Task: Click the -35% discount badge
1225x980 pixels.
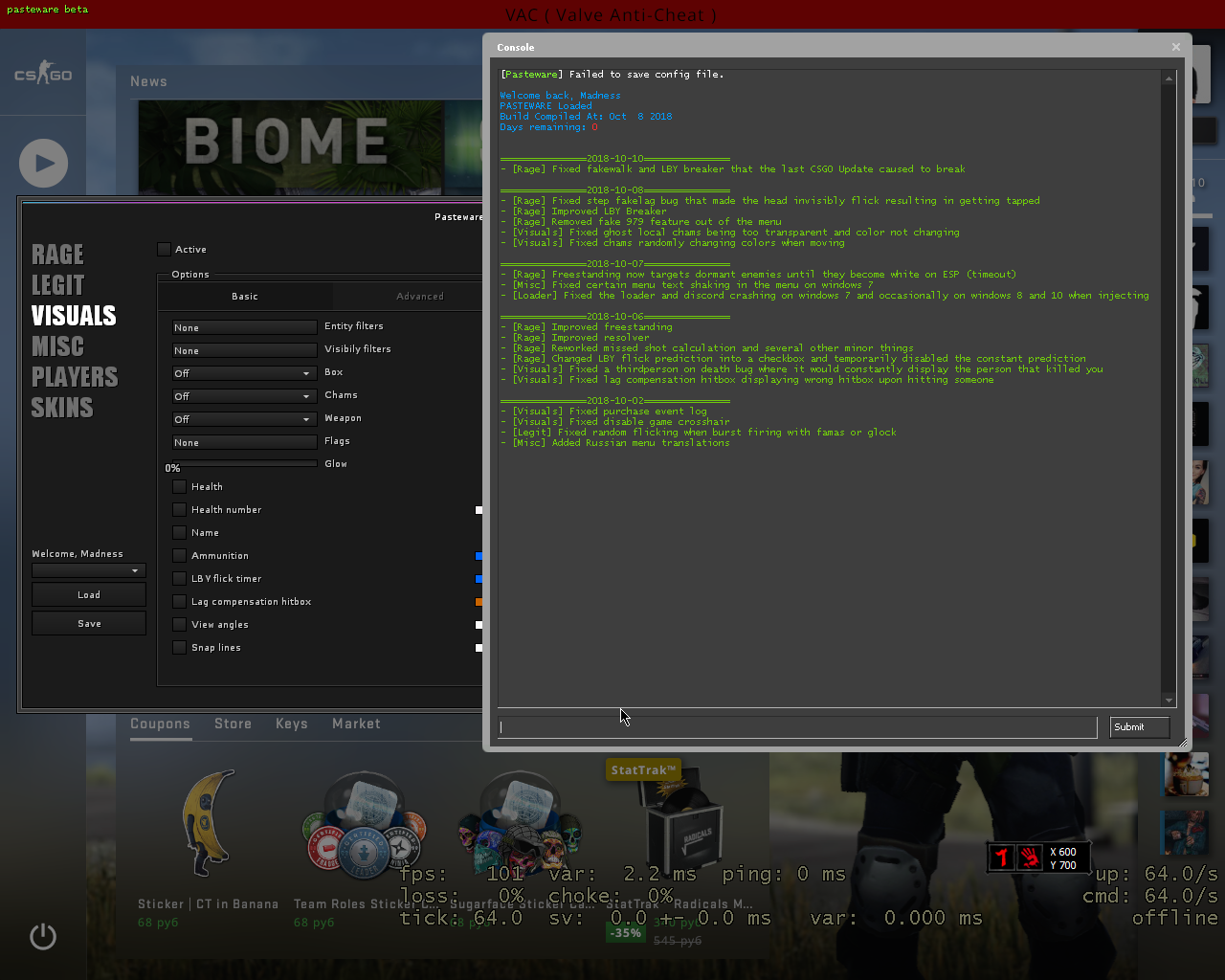Action: (x=626, y=933)
